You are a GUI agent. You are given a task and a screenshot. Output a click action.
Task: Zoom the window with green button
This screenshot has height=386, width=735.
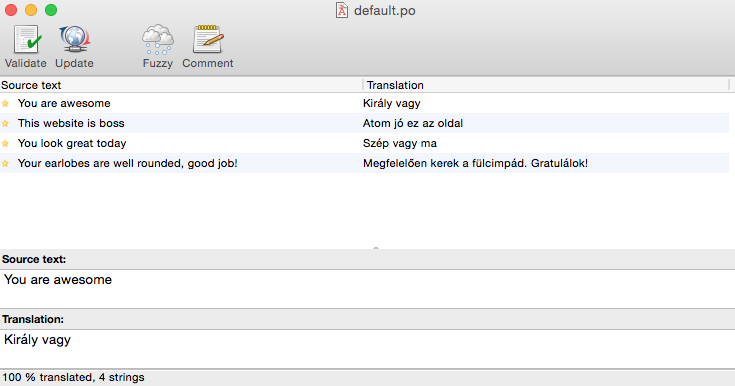point(51,10)
